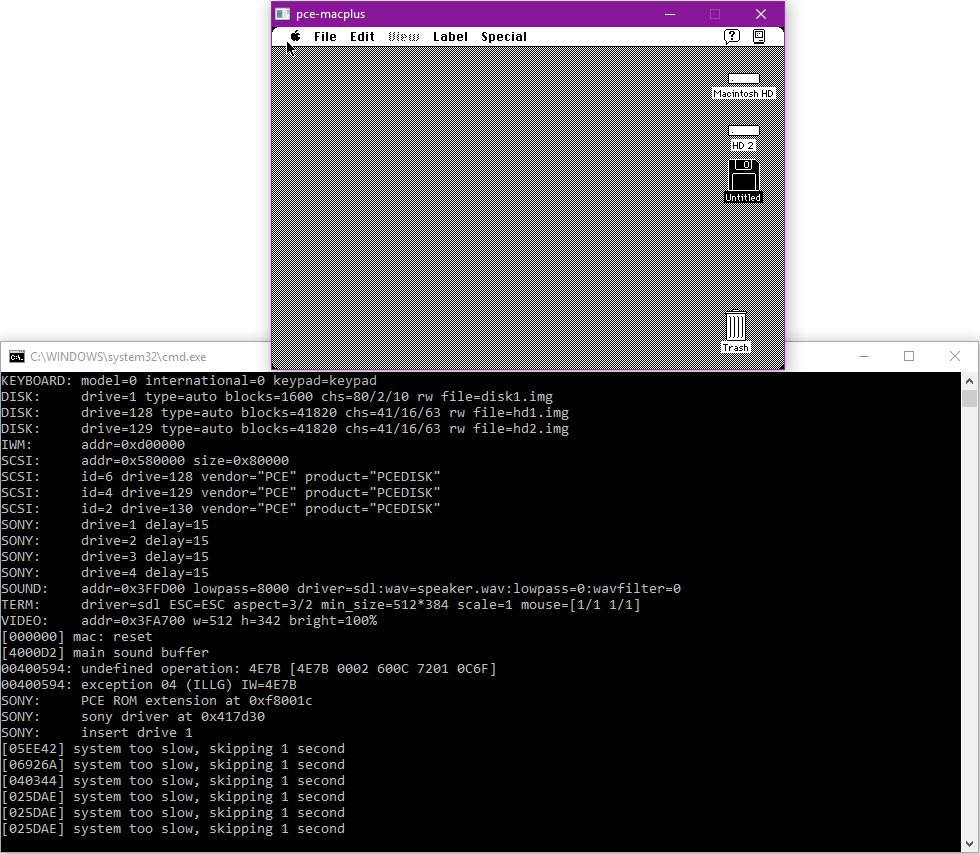Click the 'Macintosh HD' label text
This screenshot has height=854, width=980.
[x=744, y=94]
